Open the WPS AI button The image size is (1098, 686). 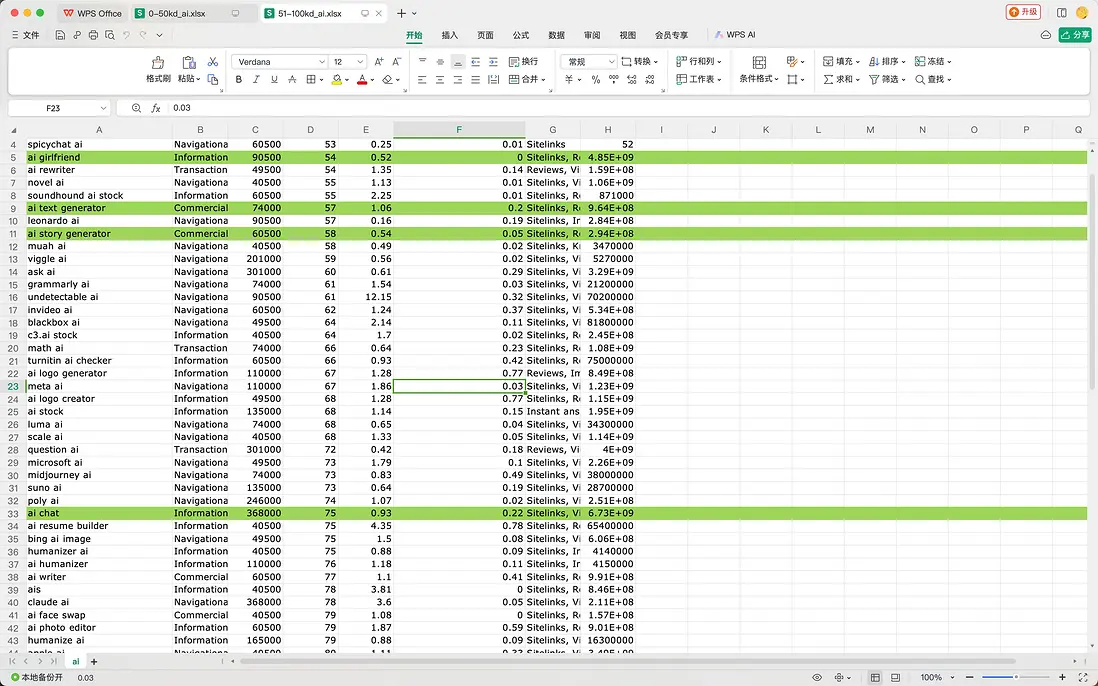click(x=735, y=35)
